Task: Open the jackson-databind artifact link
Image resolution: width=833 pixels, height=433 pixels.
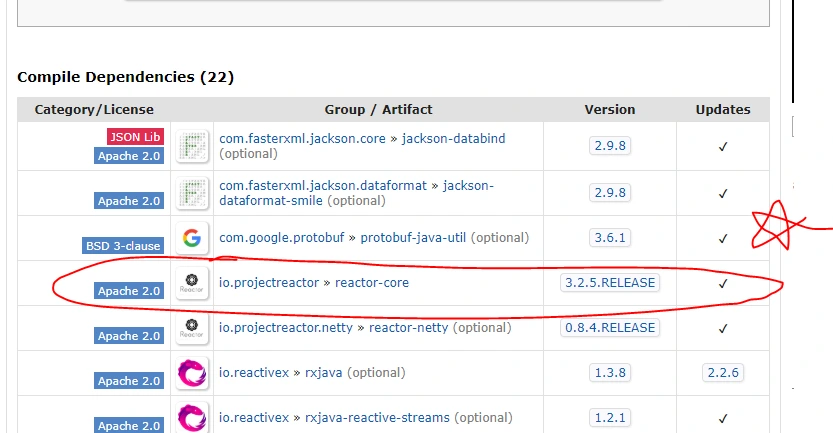Action: 454,139
